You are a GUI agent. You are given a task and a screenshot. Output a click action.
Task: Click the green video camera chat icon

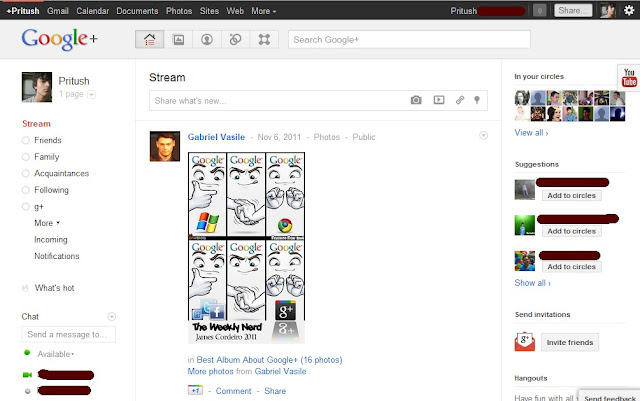tap(27, 374)
